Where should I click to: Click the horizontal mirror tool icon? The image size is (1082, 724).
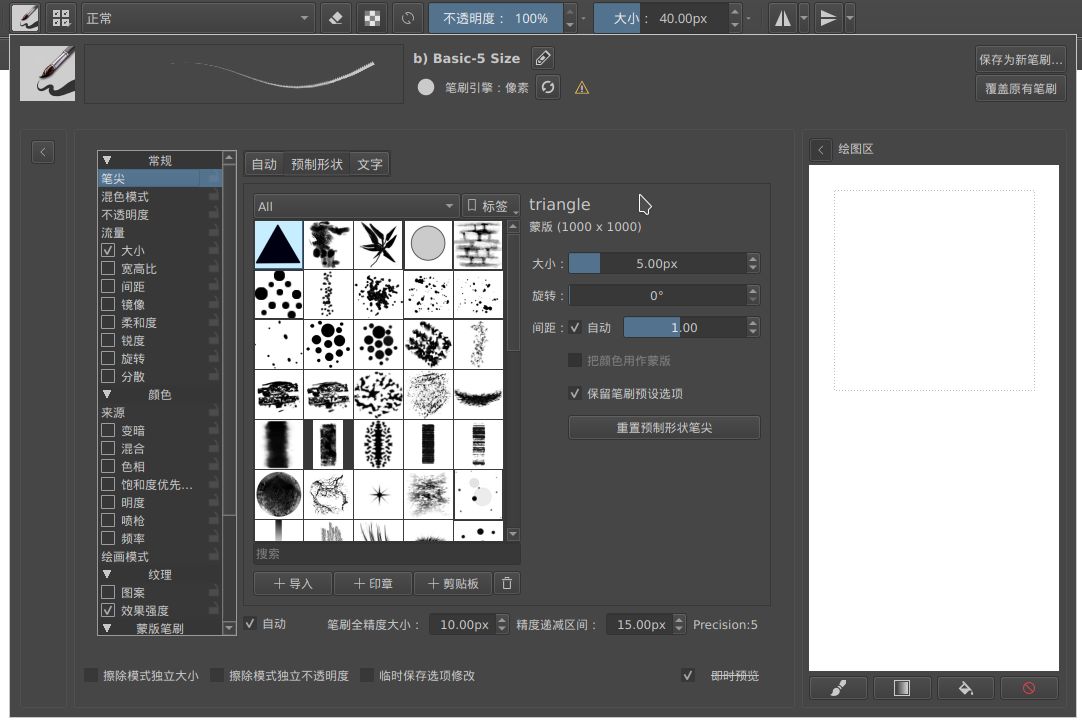782,18
